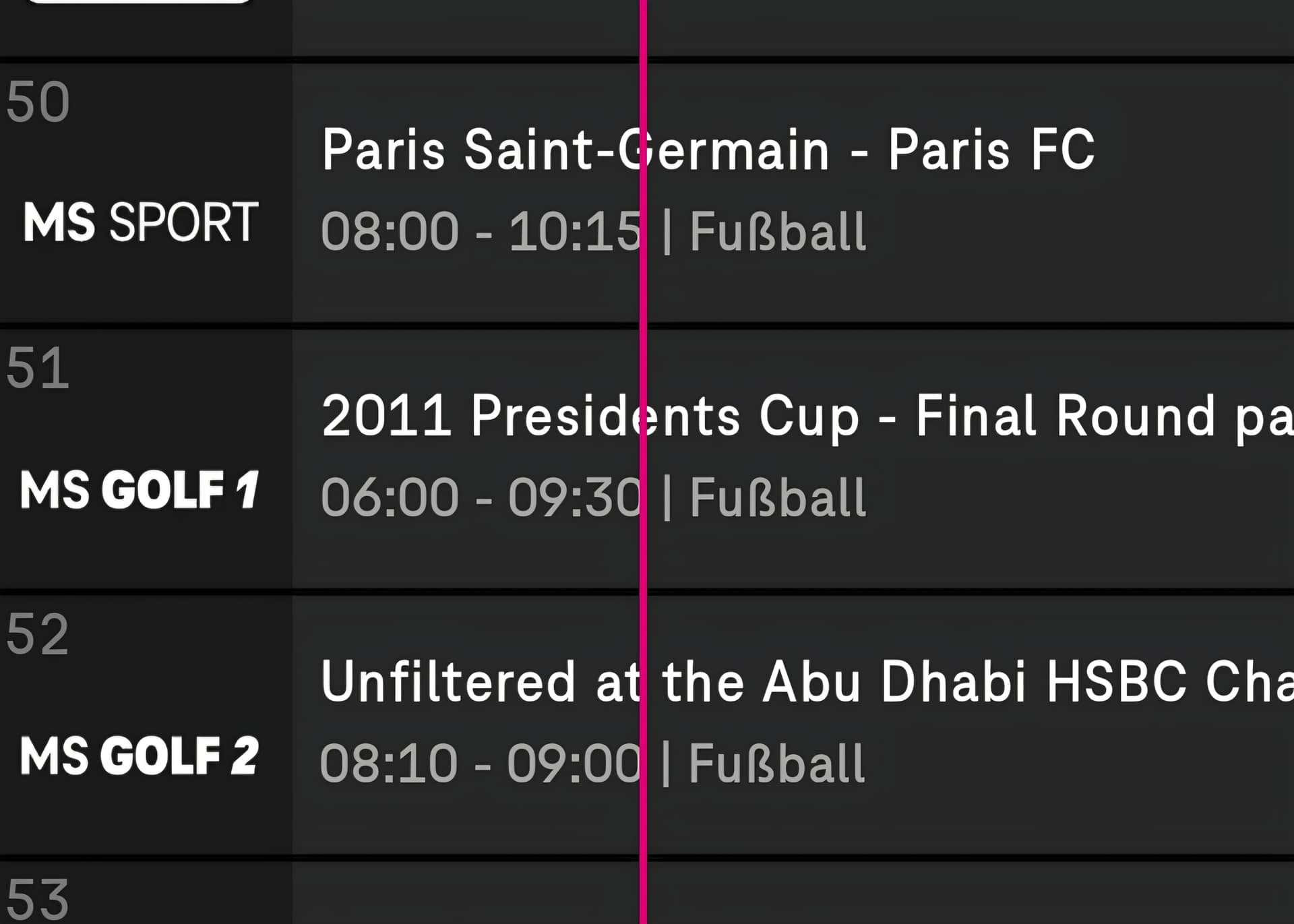The height and width of the screenshot is (924, 1294).
Task: Select channel number 53
Action: click(38, 899)
